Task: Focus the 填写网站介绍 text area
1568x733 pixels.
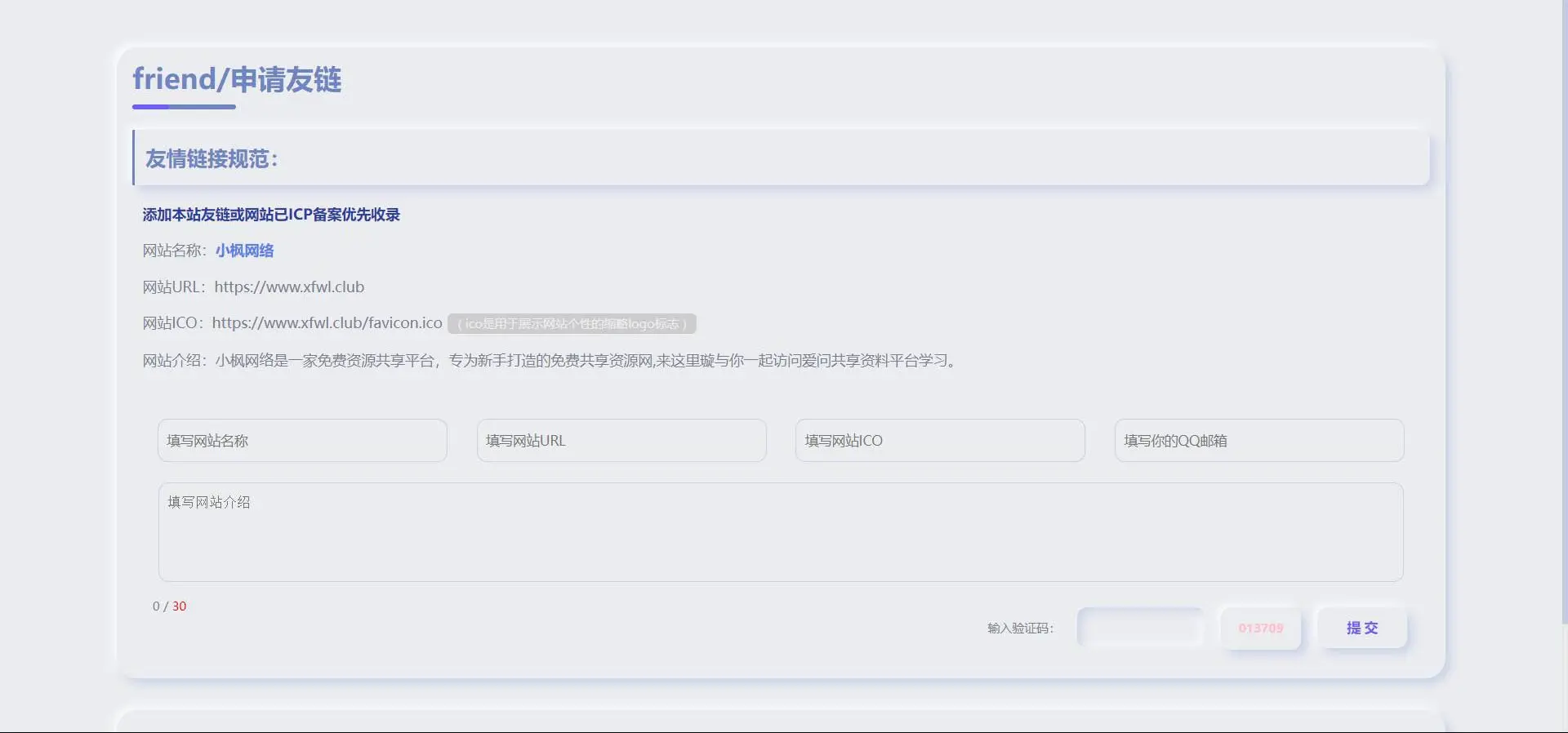Action: pyautogui.click(x=781, y=532)
